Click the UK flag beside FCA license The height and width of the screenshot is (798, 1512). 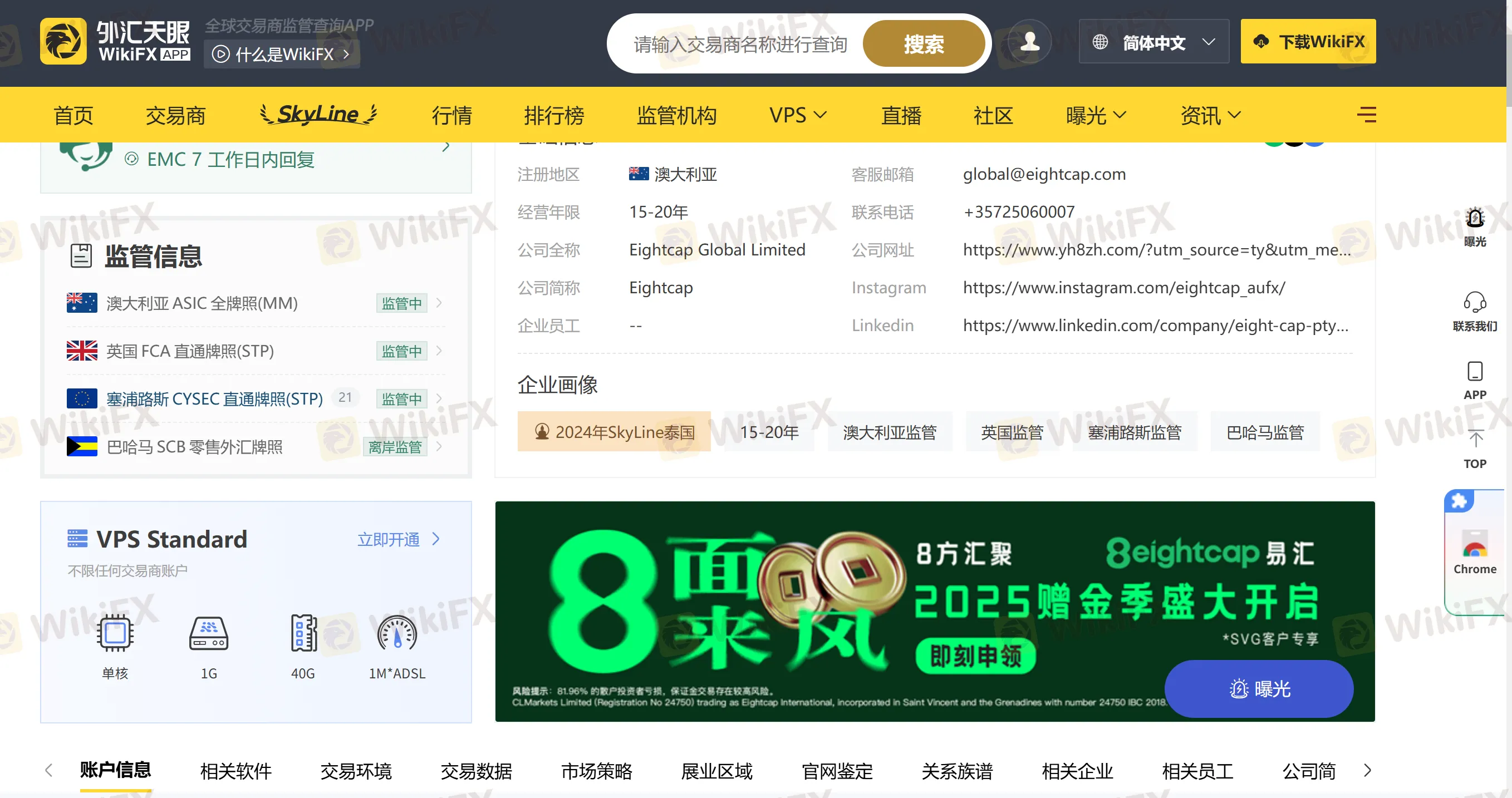coord(82,351)
